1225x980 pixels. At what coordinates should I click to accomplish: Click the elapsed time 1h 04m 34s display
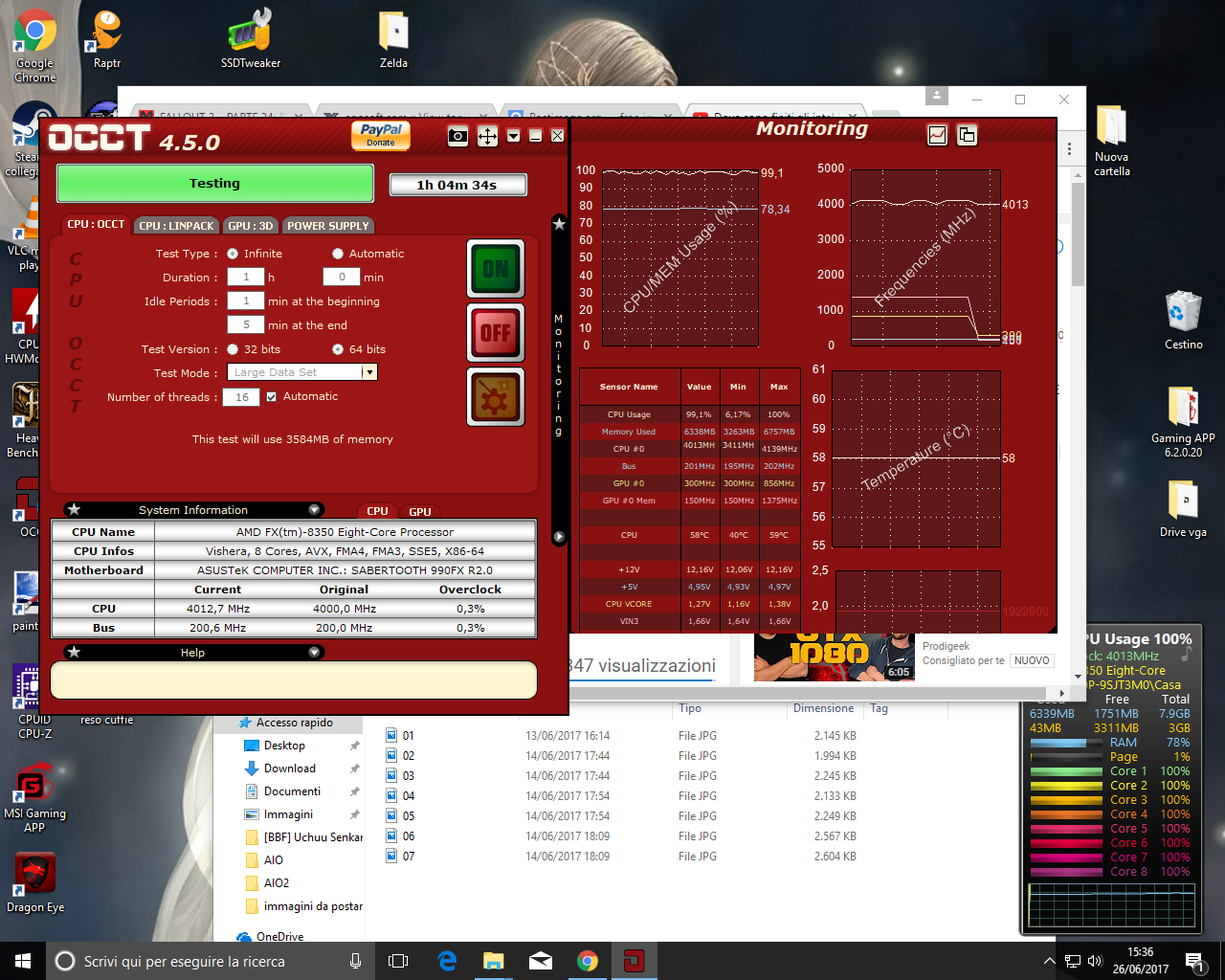457,185
